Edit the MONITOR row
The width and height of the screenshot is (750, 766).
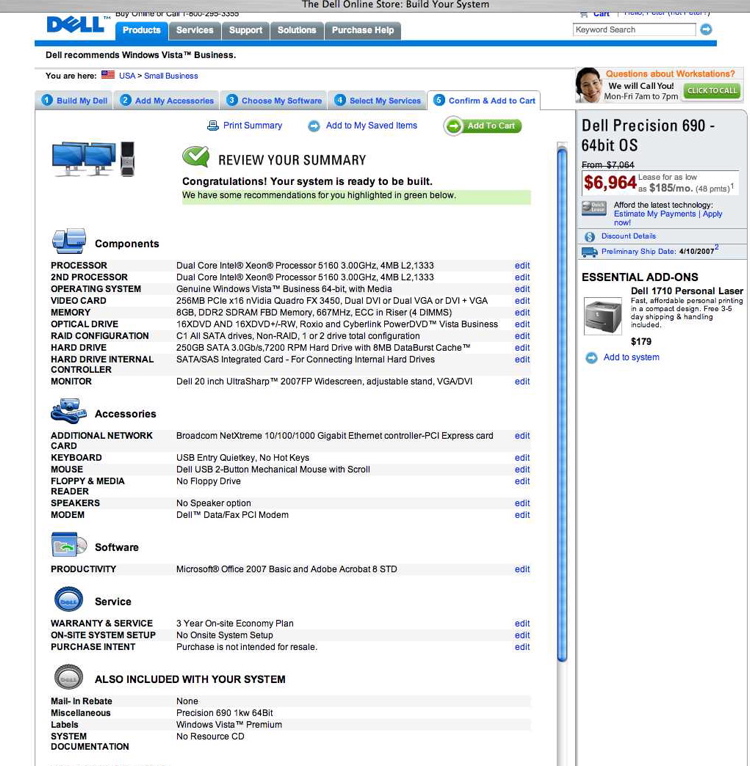(x=522, y=382)
